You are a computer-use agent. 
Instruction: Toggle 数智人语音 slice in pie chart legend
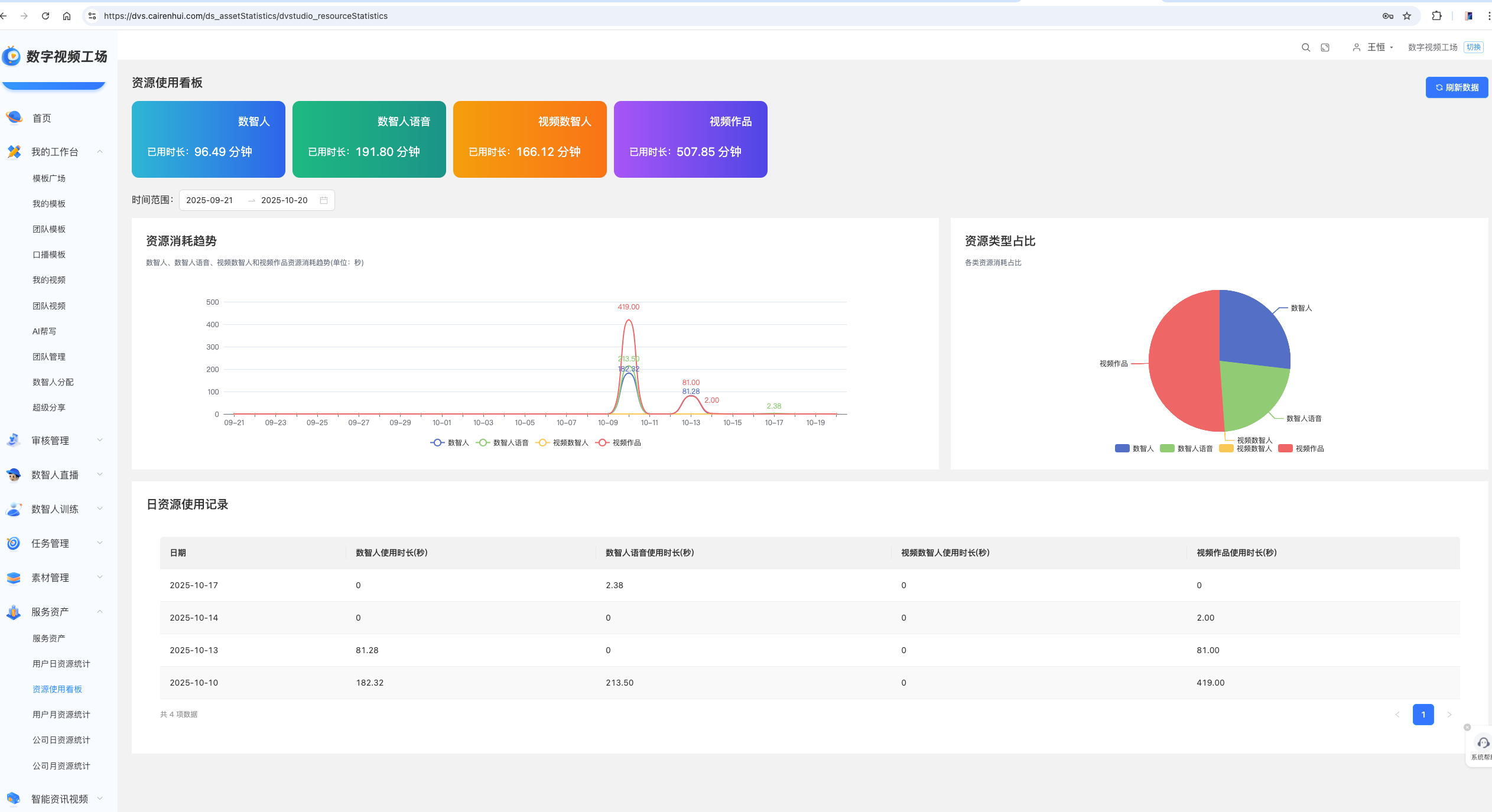(x=1187, y=448)
